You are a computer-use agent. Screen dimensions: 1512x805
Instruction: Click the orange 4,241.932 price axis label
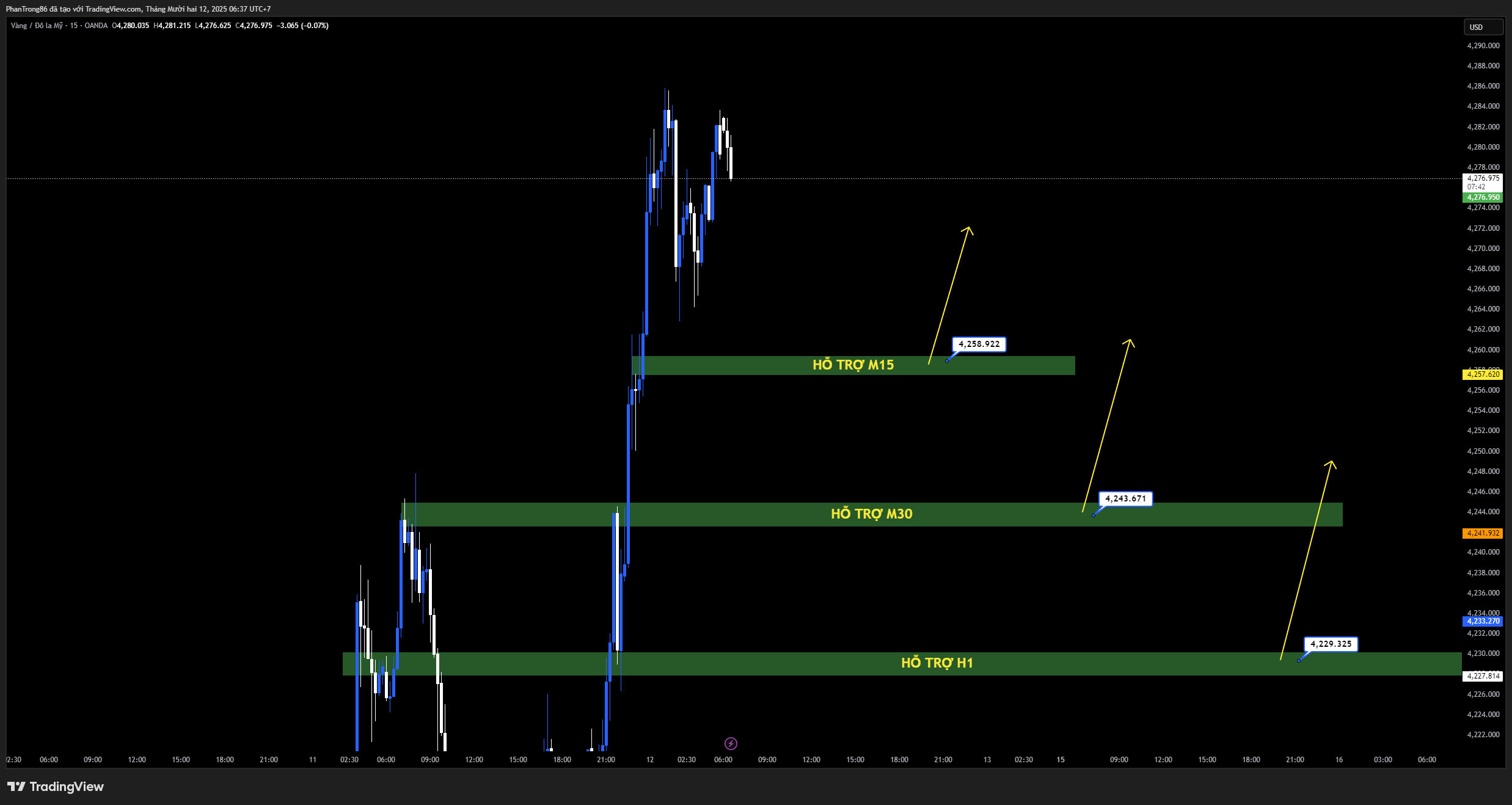[x=1483, y=533]
